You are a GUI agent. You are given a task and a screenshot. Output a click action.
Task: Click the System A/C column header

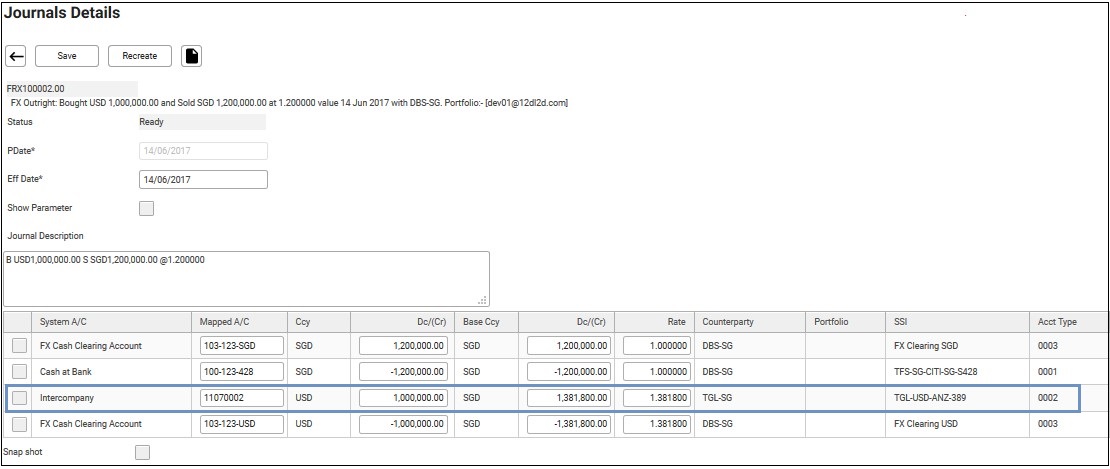(62, 322)
